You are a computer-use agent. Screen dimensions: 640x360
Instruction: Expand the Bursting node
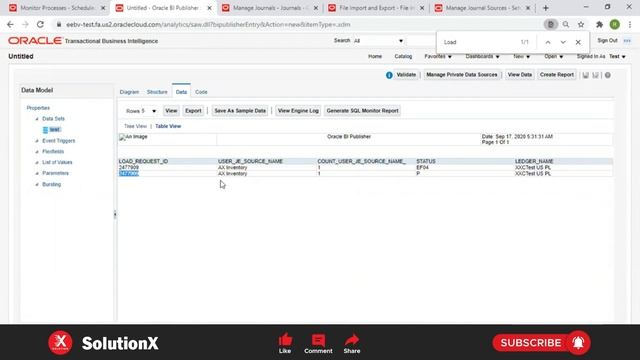pos(37,184)
